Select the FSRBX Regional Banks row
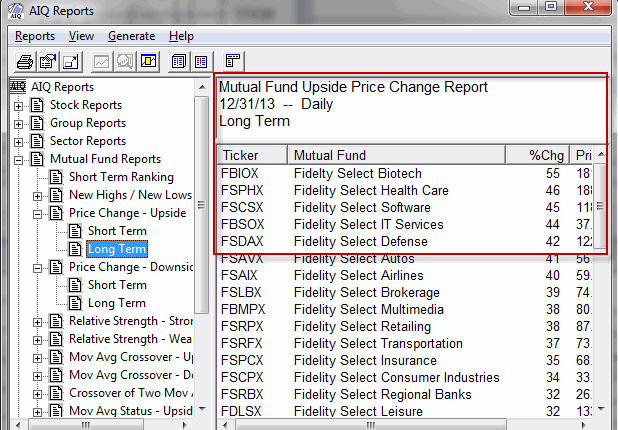The image size is (618, 430). click(405, 394)
